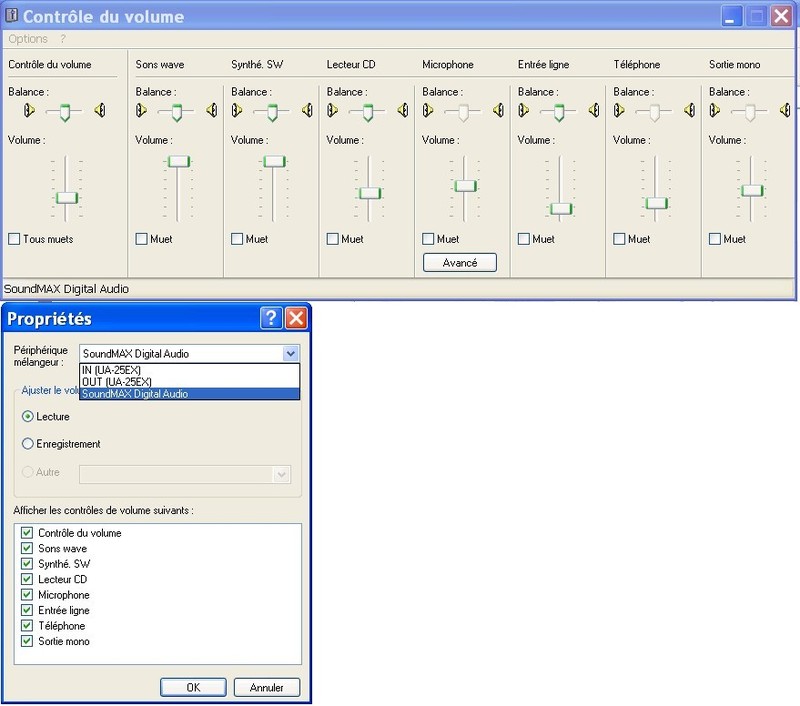
Task: Open the Options menu
Action: 28,39
